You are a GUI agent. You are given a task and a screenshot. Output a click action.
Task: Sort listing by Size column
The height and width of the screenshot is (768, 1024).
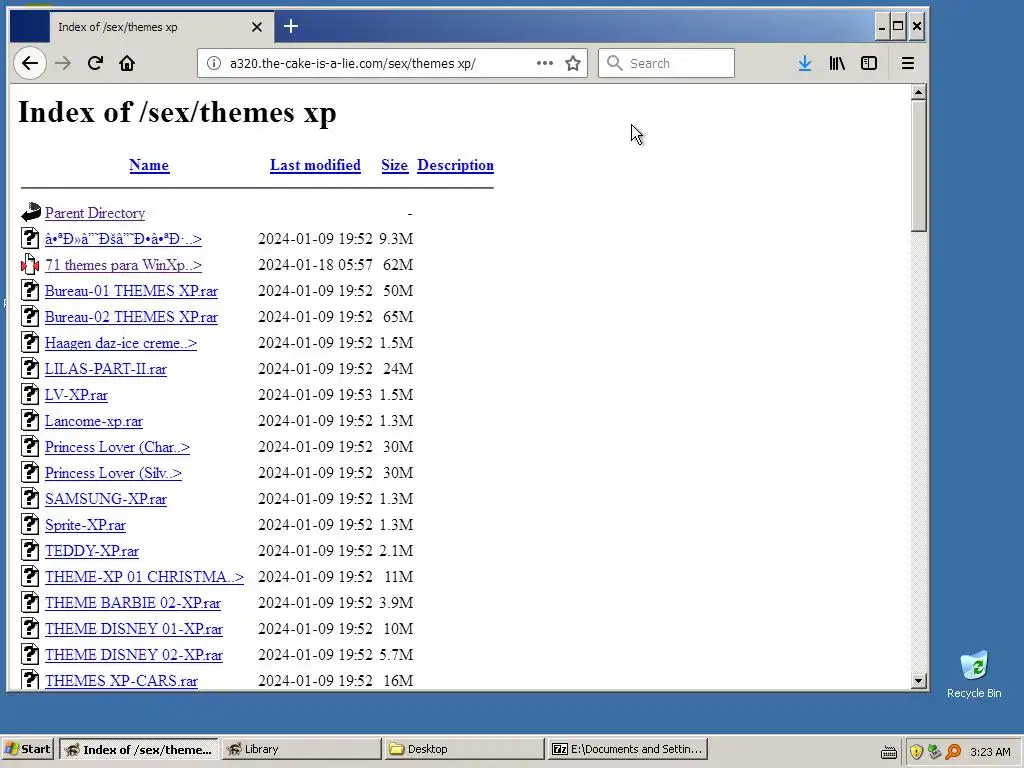394,165
